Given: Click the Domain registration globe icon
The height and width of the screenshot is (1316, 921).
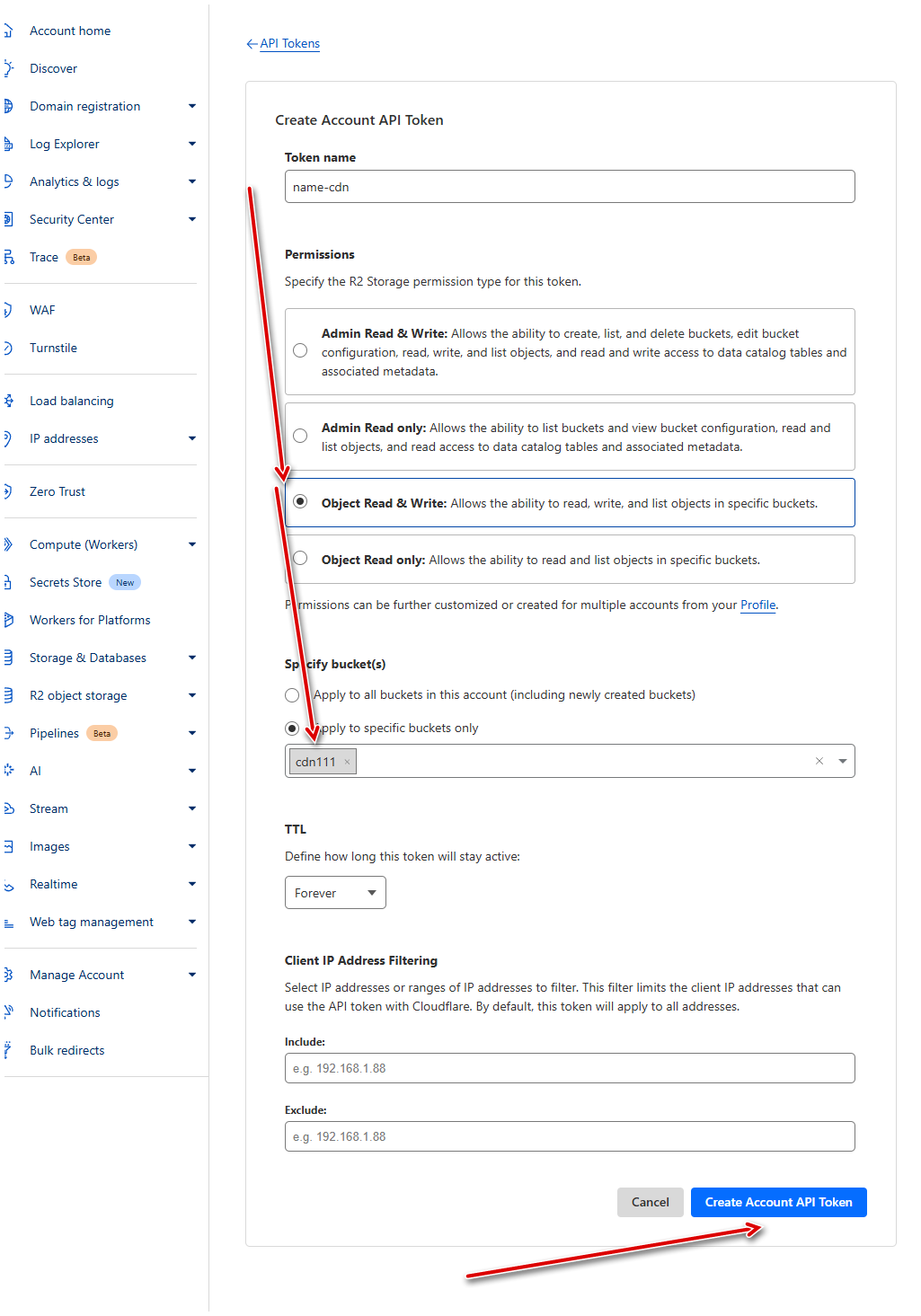Looking at the screenshot, I should (8, 106).
